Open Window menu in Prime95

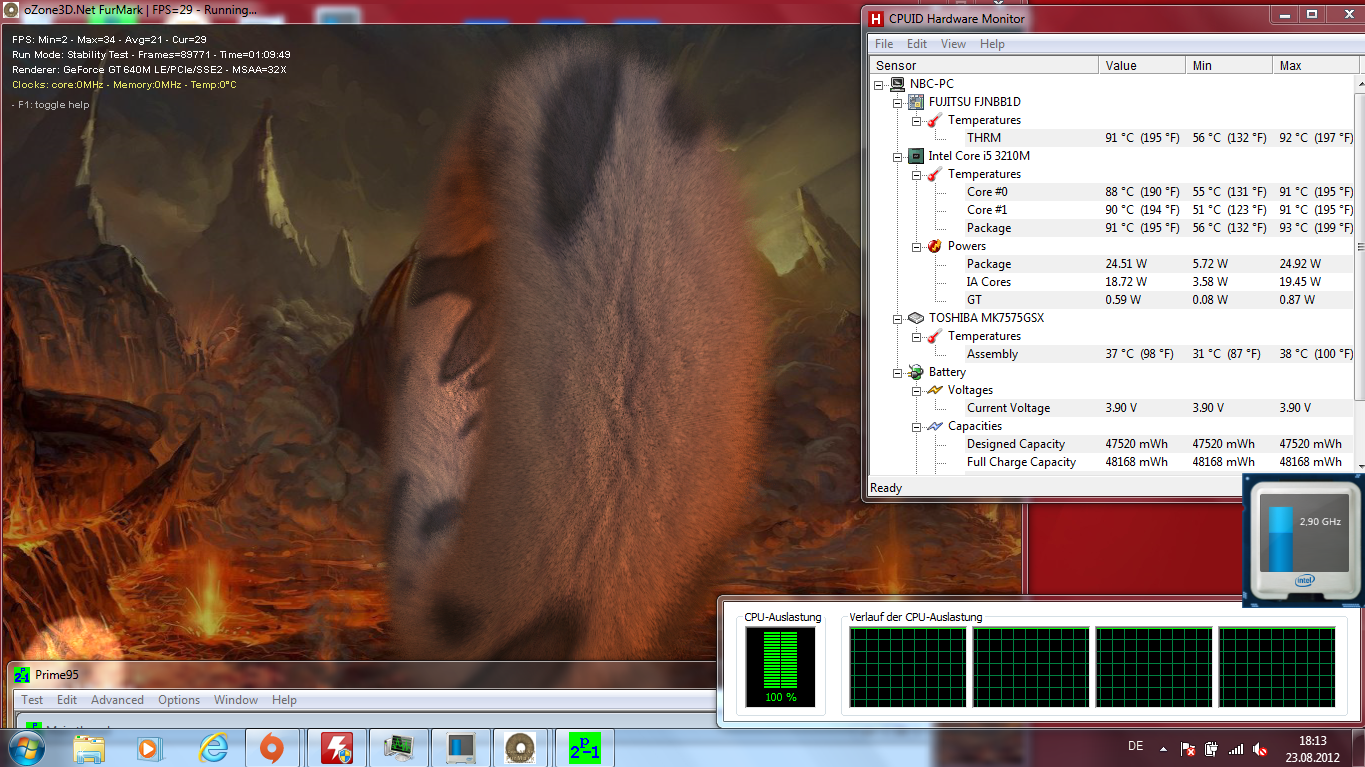[236, 700]
